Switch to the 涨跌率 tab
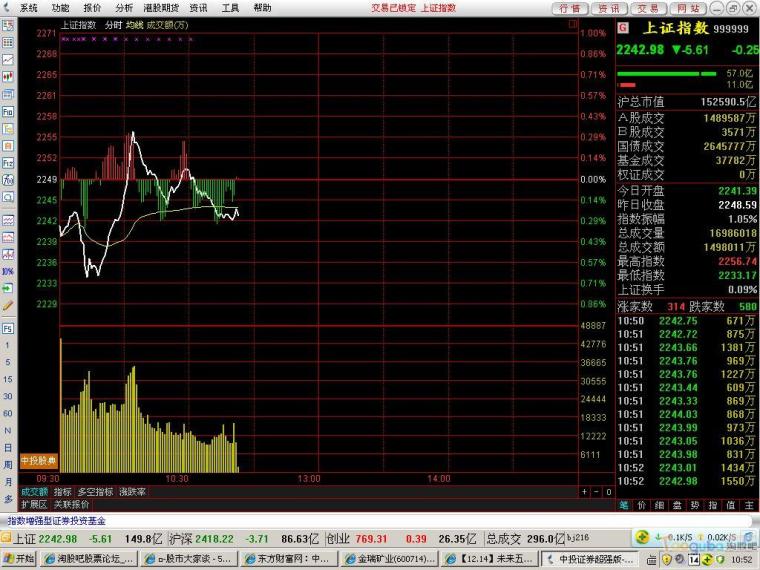This screenshot has width=760, height=570. tap(133, 492)
